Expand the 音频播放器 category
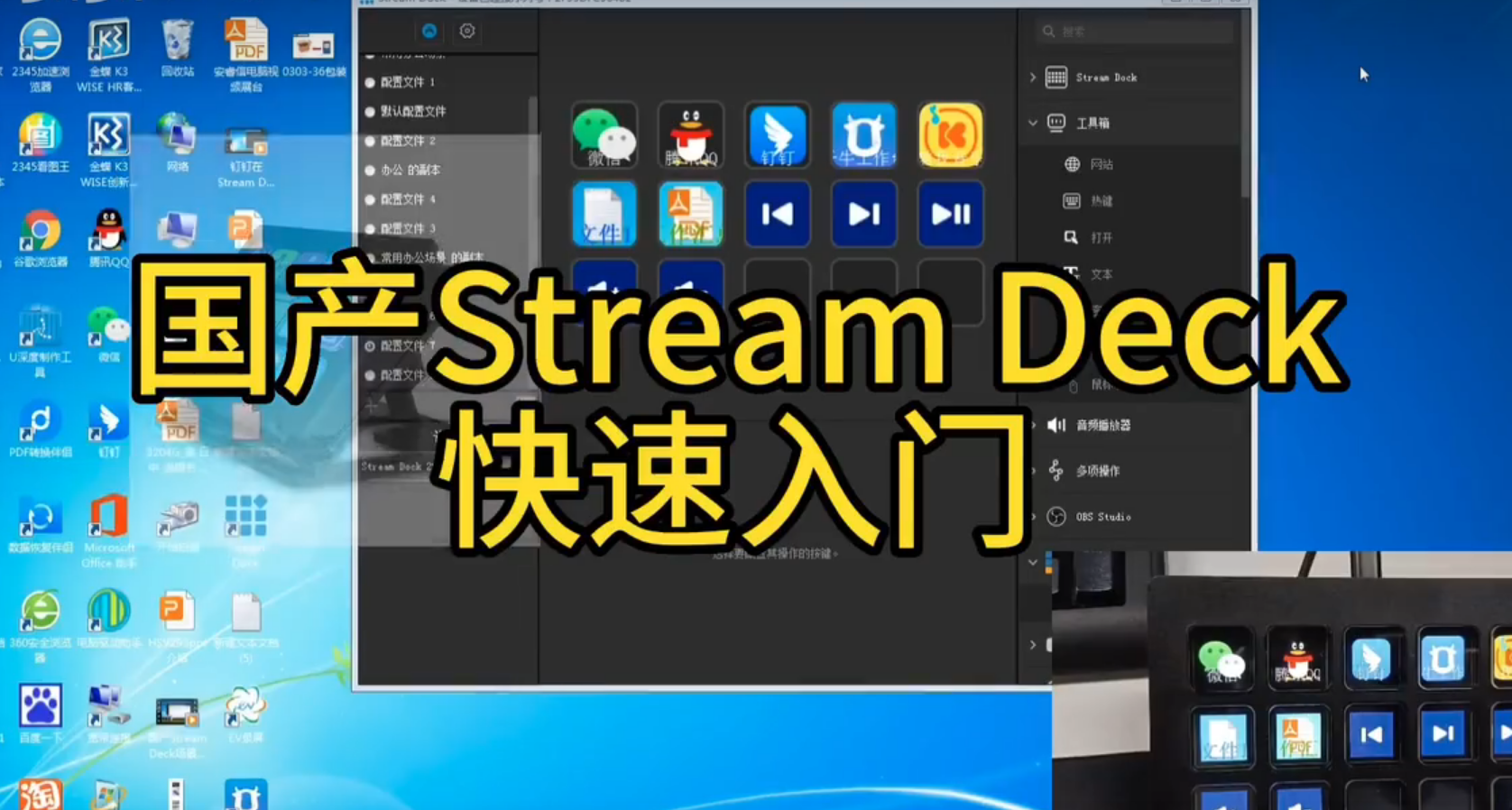The image size is (1512, 810). [1034, 425]
